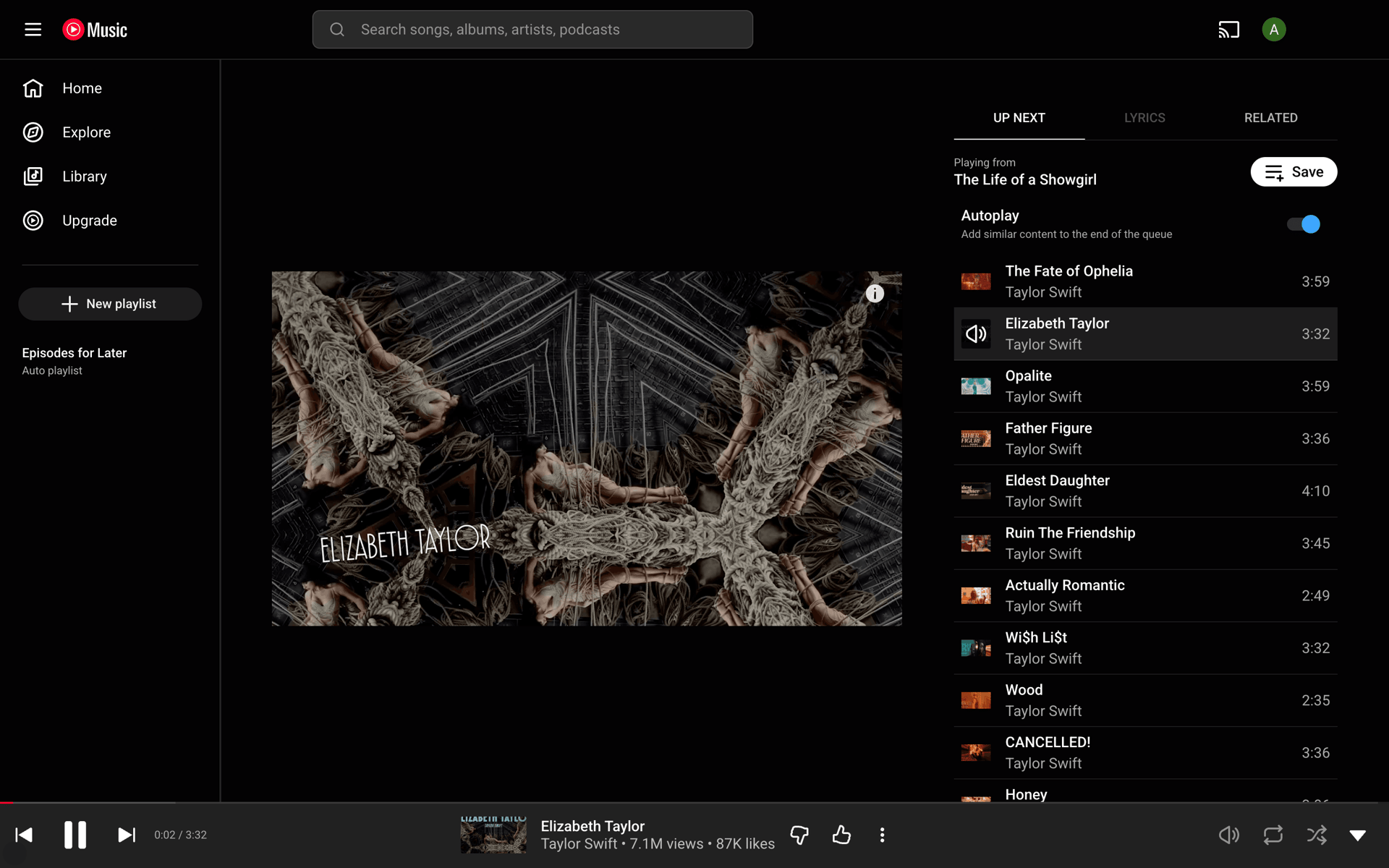This screenshot has width=1389, height=868.
Task: Click the Upgrade sidebar icon
Action: [x=33, y=221]
